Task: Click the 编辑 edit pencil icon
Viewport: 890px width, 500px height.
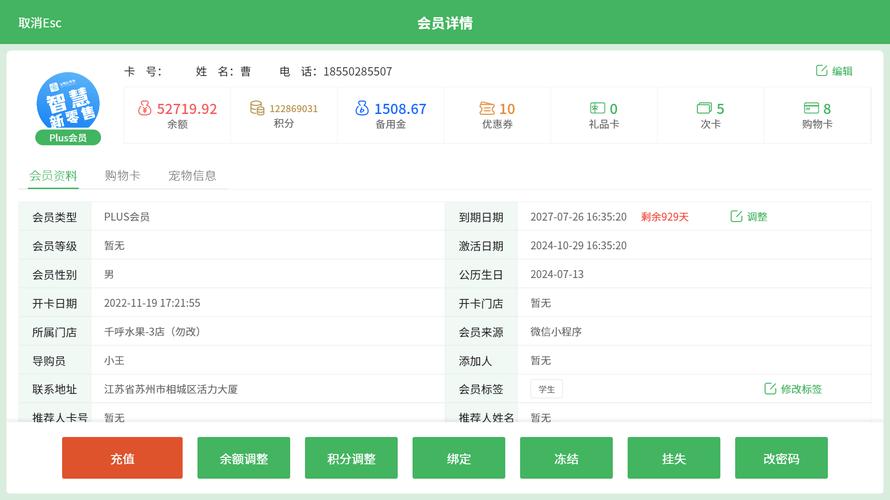Action: 822,71
